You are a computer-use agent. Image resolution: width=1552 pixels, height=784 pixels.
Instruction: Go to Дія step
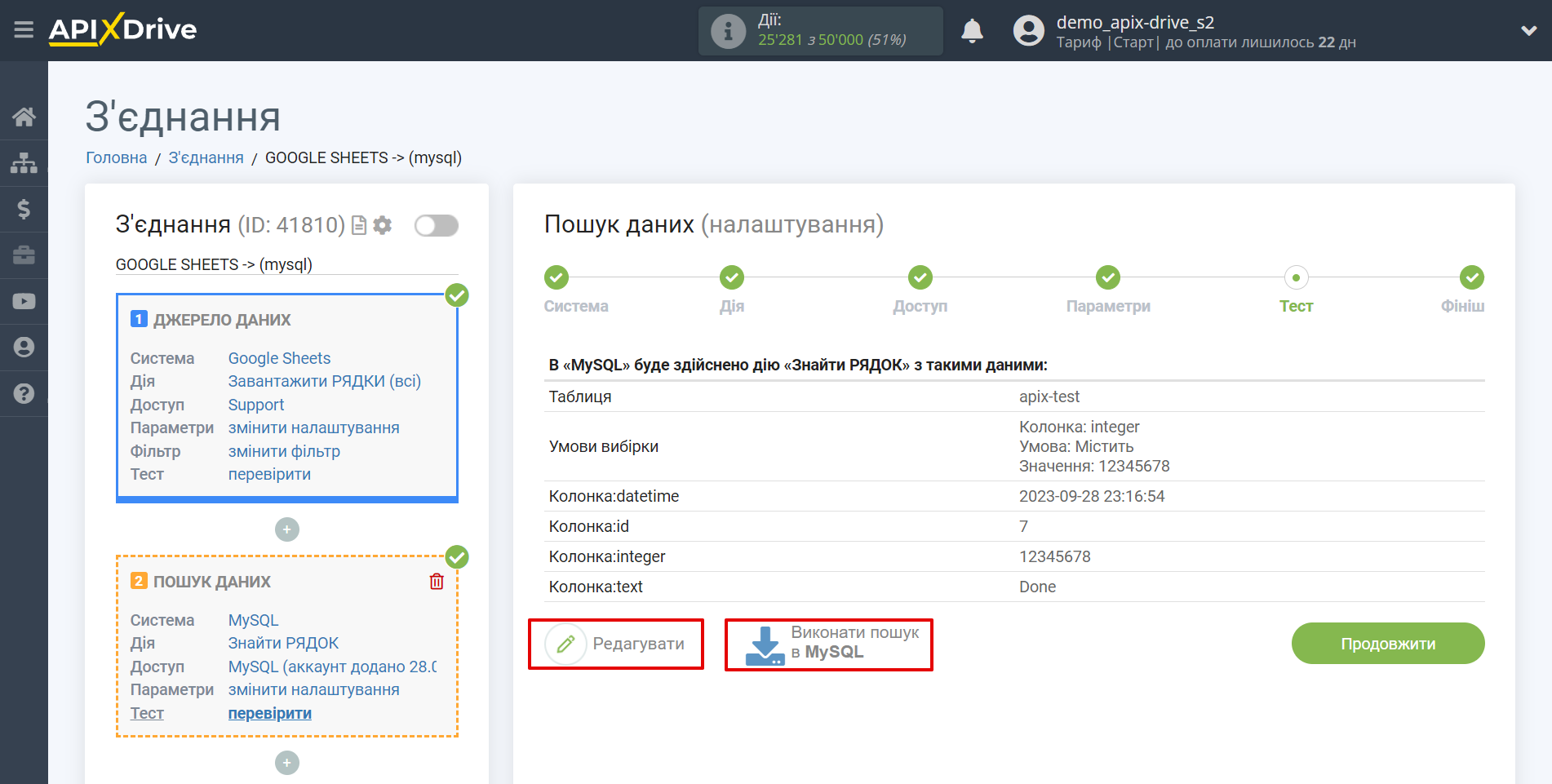[732, 277]
